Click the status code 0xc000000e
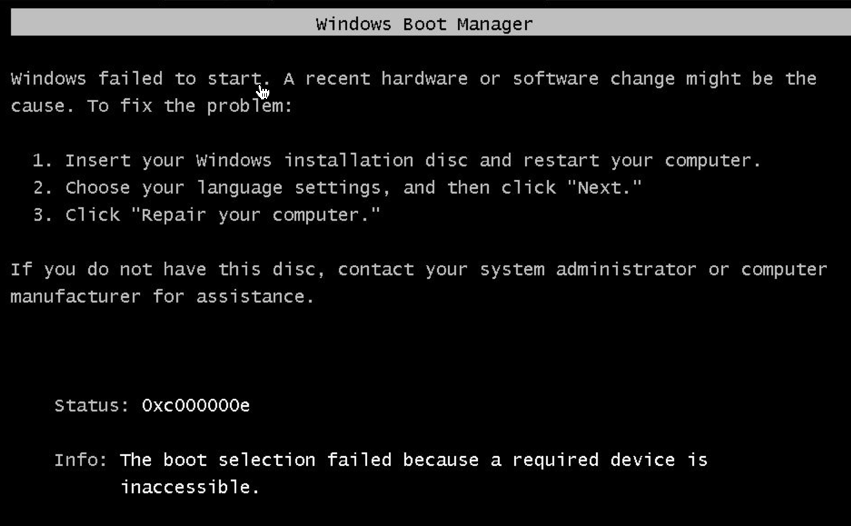Image resolution: width=851 pixels, height=526 pixels. tap(196, 405)
